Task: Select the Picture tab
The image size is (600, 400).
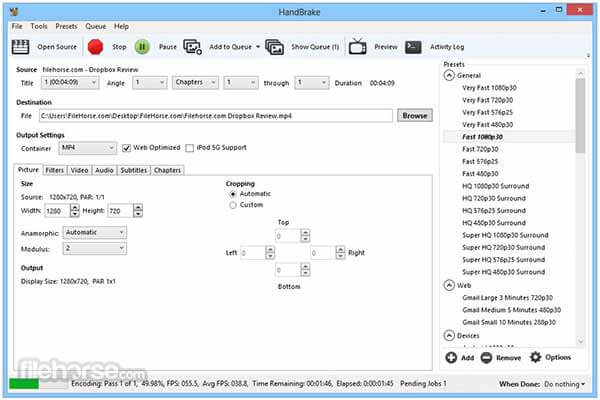Action: [x=28, y=170]
